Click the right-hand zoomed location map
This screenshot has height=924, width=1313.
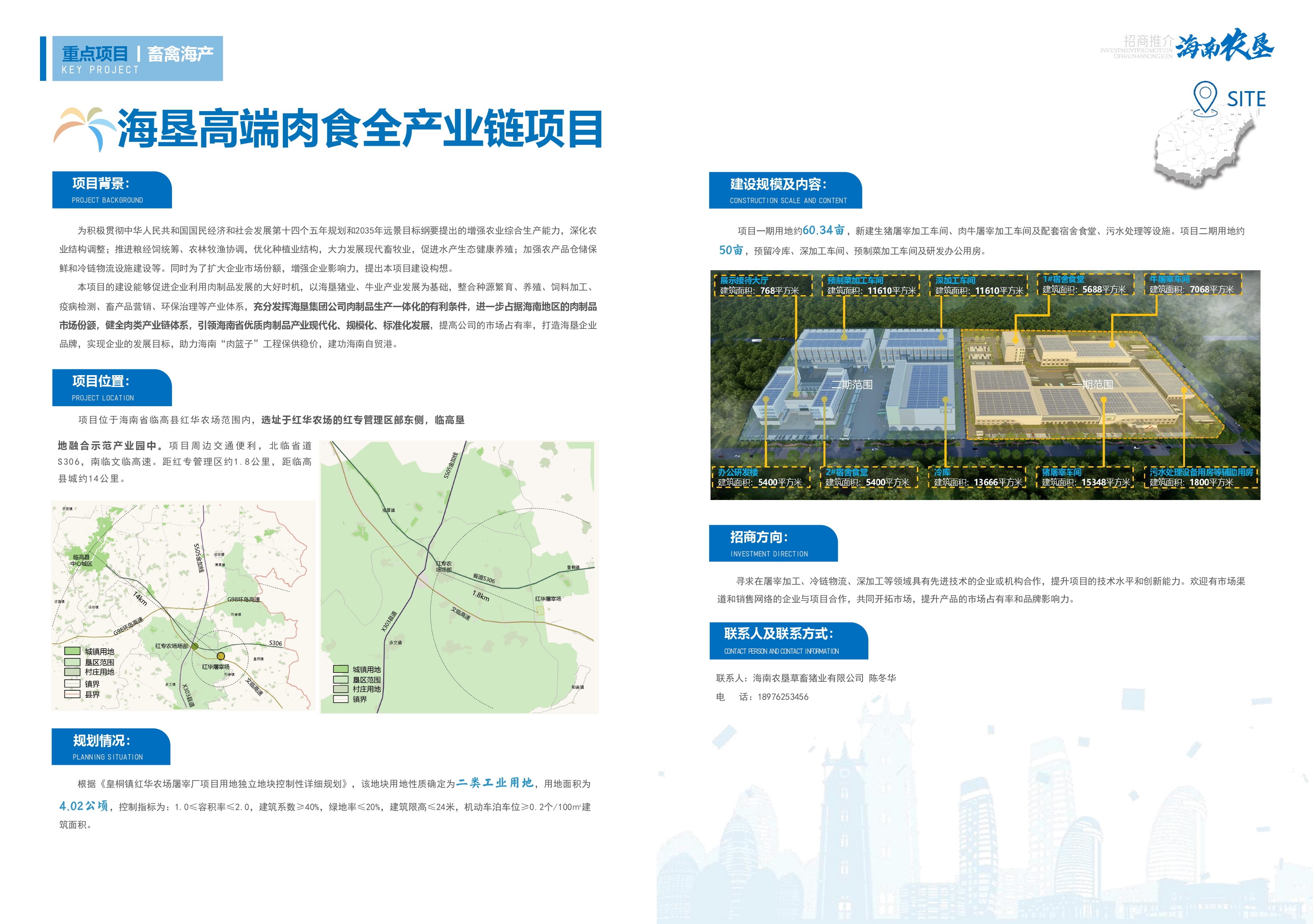pyautogui.click(x=459, y=576)
